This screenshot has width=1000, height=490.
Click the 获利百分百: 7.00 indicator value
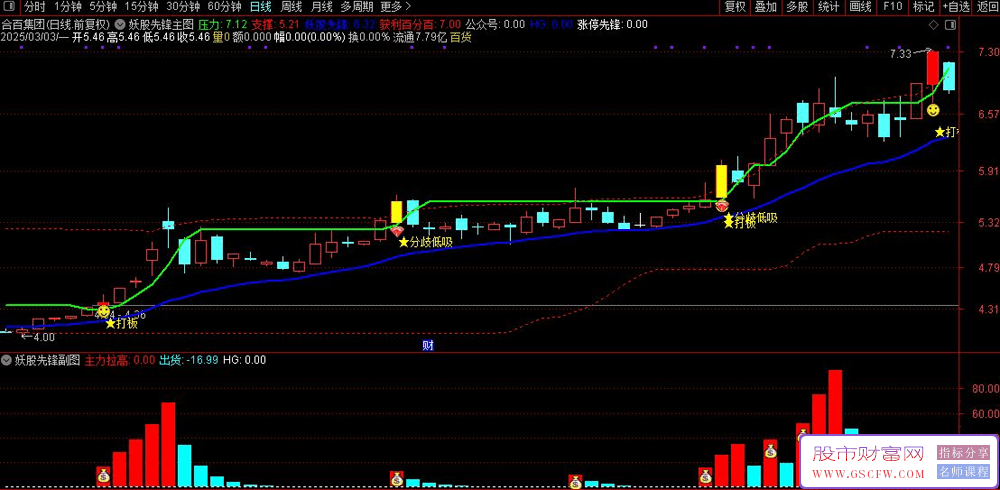[x=421, y=25]
